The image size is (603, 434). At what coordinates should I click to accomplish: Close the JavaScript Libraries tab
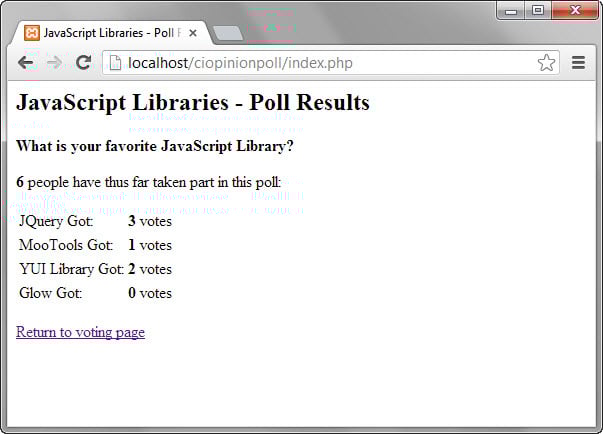(193, 33)
